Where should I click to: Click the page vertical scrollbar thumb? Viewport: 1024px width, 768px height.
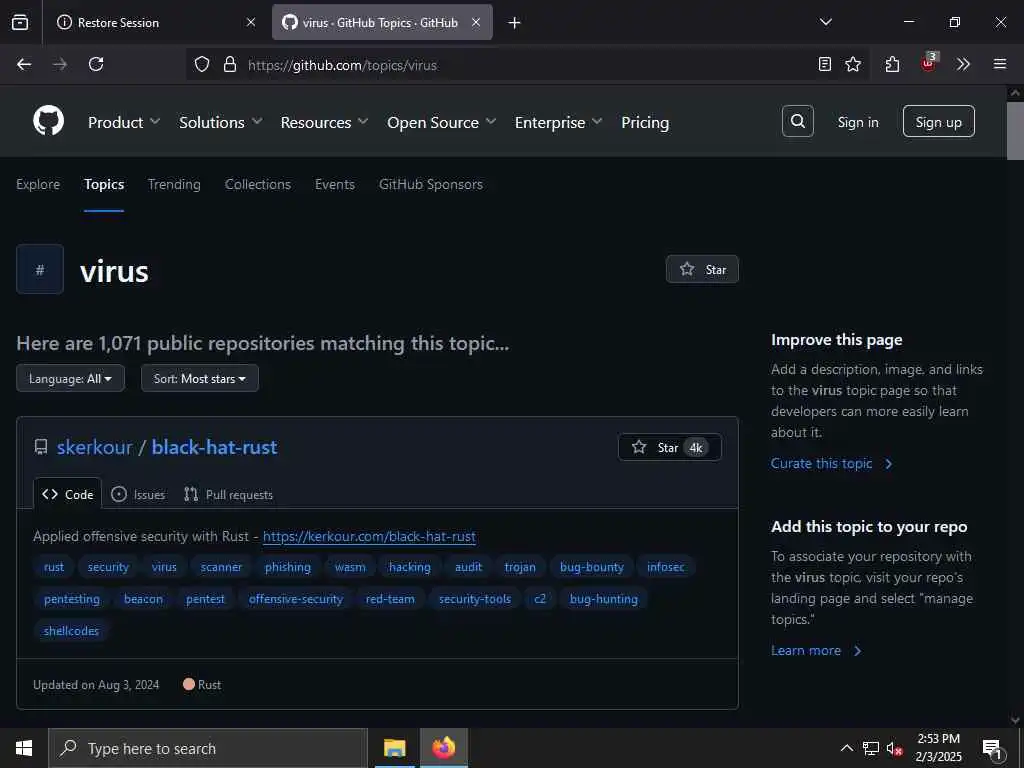coord(1015,130)
